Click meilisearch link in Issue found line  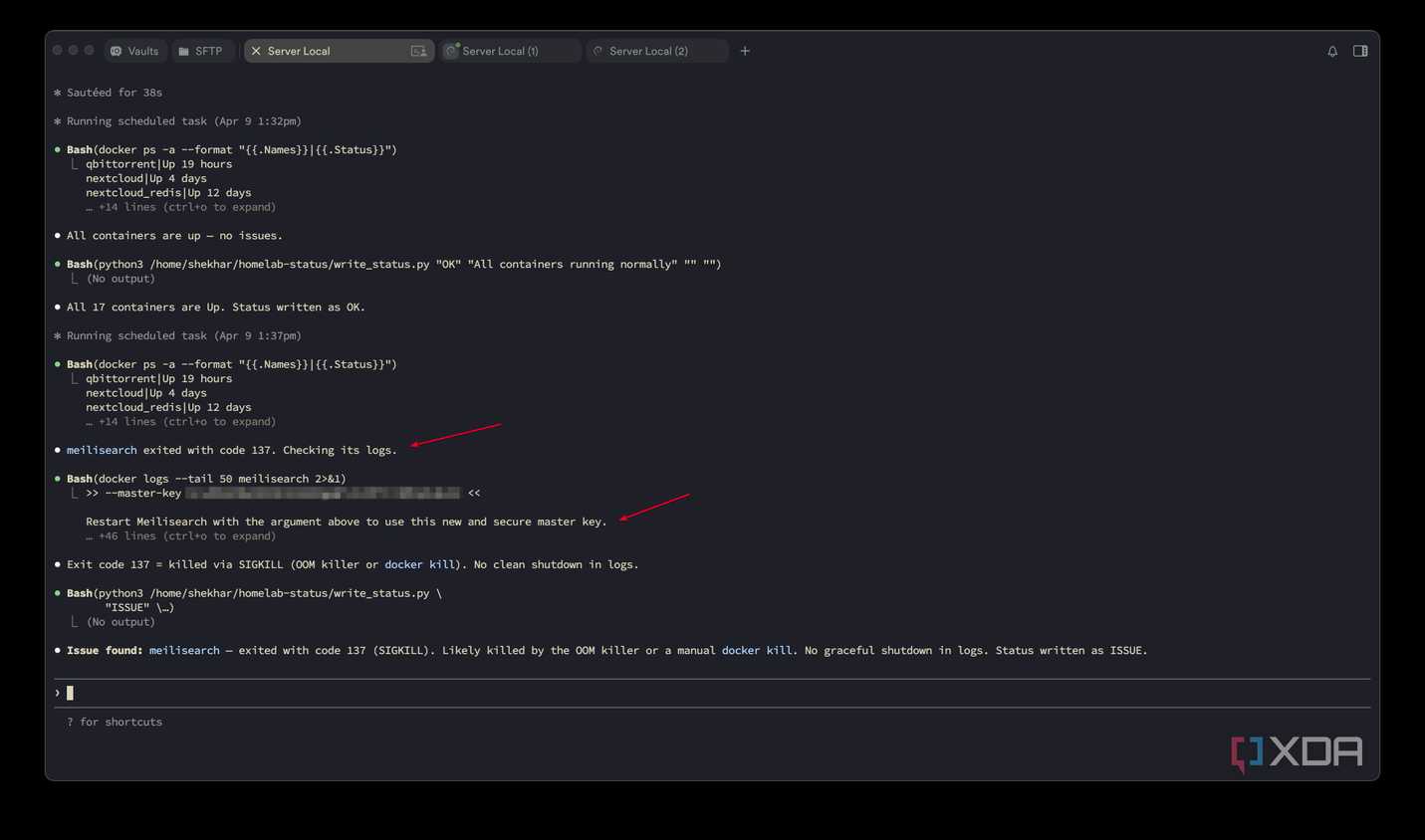[184, 650]
